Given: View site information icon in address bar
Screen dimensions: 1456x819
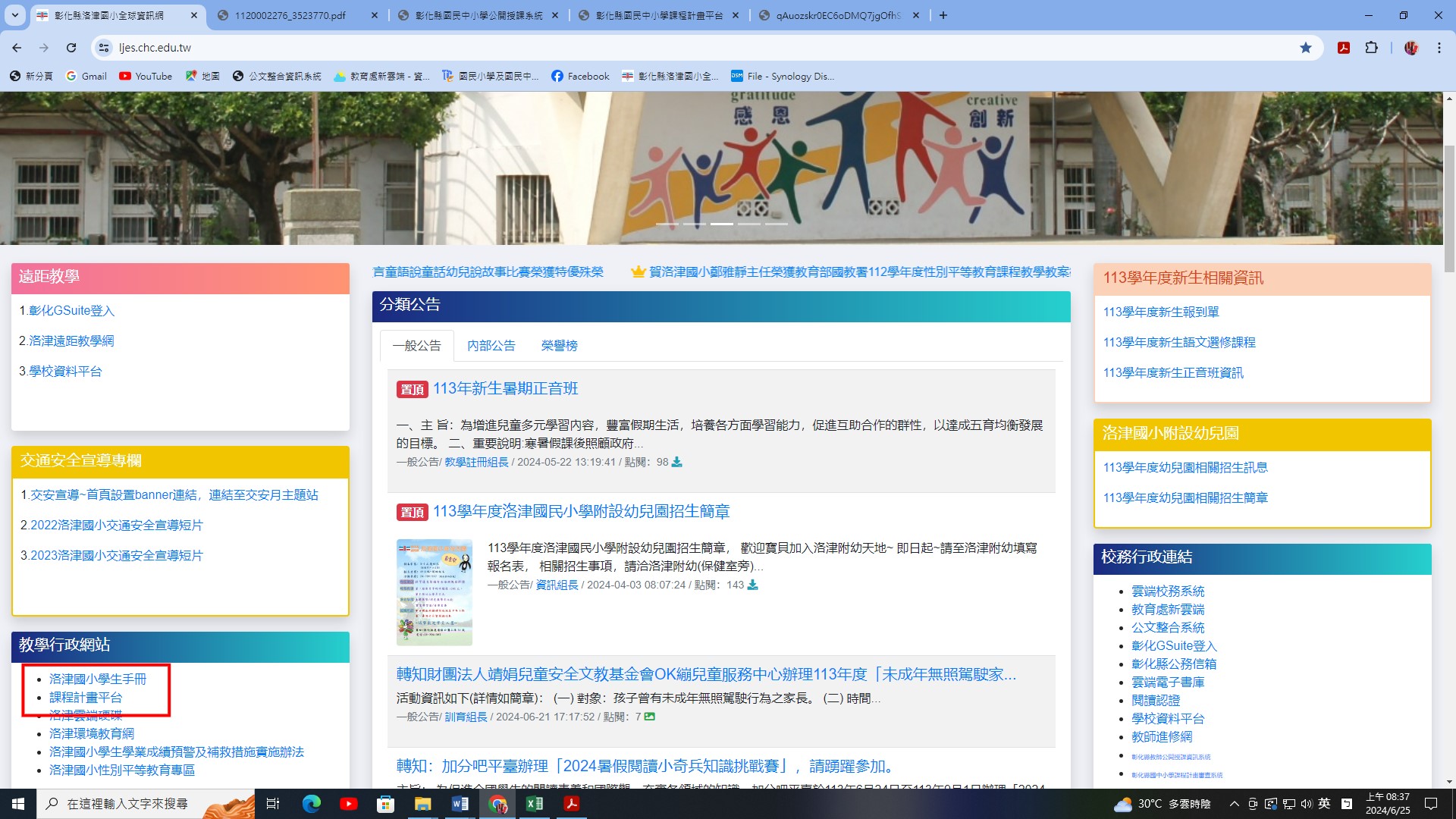Looking at the screenshot, I should [x=104, y=48].
